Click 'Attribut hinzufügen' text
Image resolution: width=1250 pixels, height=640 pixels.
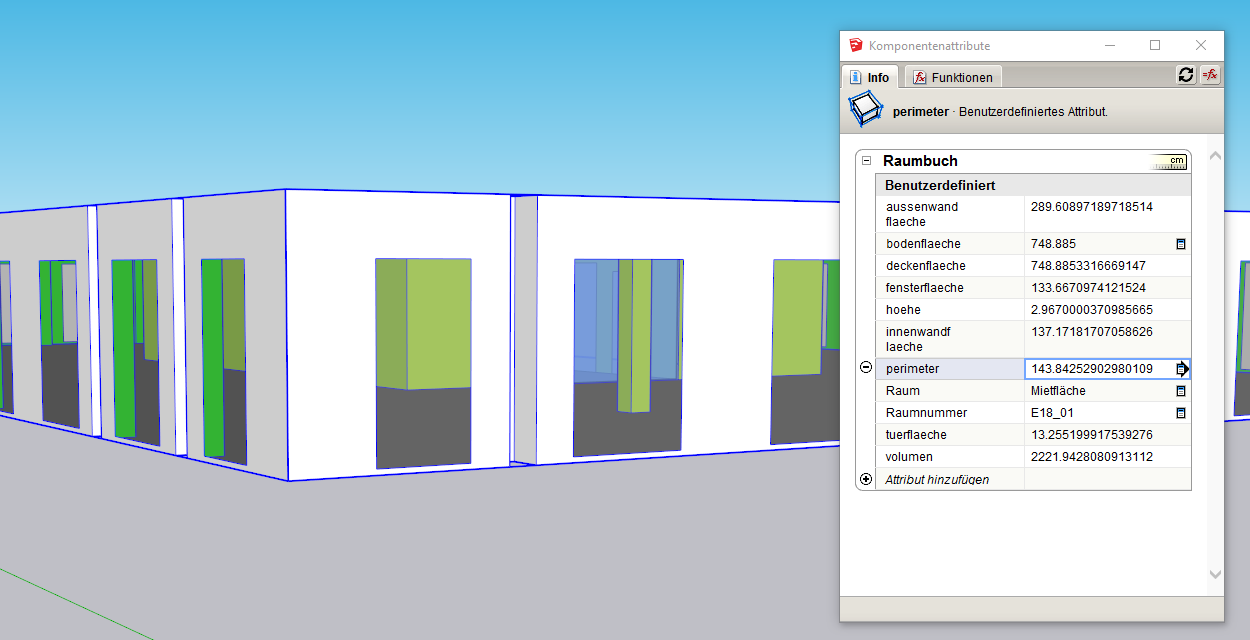[x=937, y=480]
